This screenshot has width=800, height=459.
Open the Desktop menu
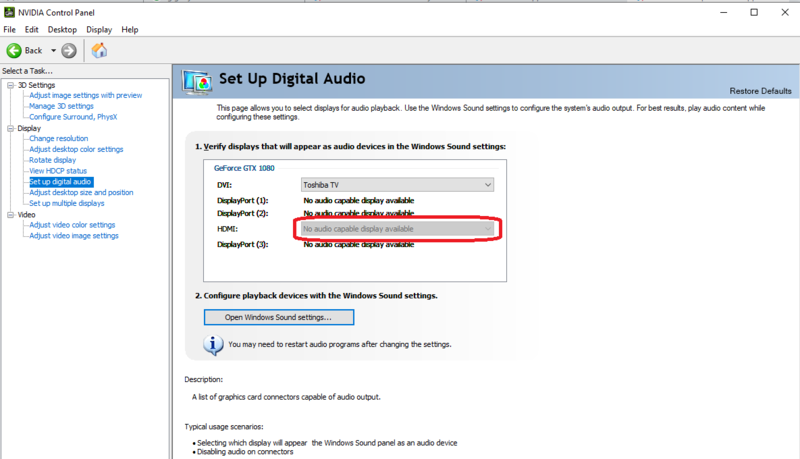[x=62, y=30]
